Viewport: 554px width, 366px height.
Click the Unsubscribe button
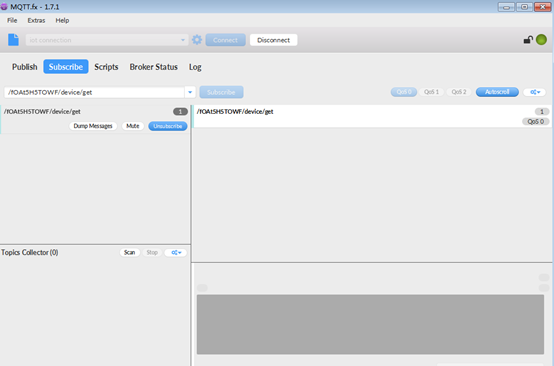coord(167,126)
